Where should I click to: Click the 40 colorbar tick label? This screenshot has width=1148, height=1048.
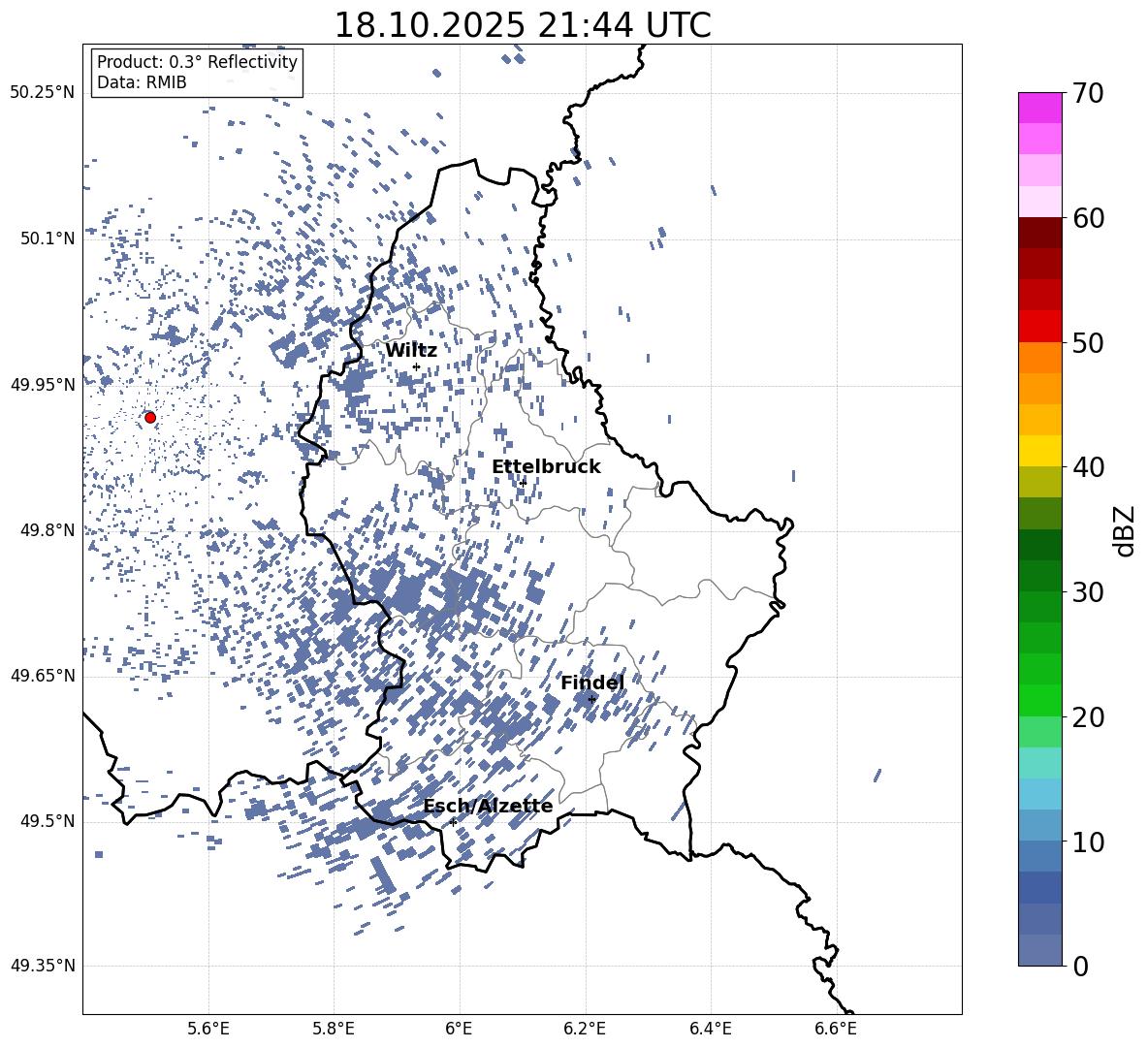1088,467
